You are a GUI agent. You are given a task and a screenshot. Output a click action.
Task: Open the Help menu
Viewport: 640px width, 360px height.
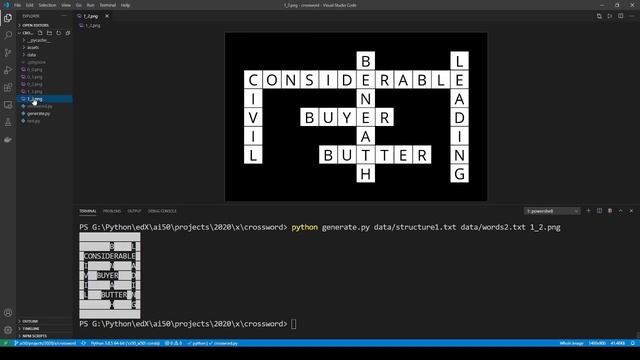point(125,5)
